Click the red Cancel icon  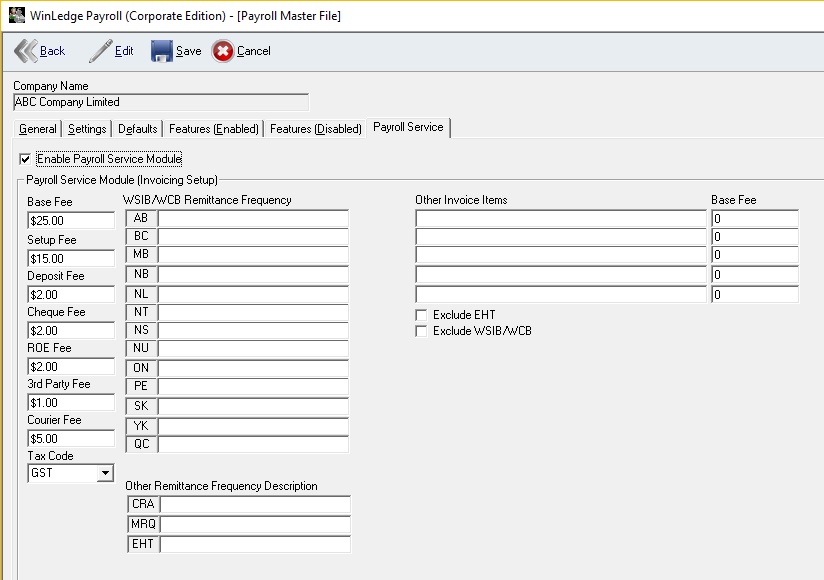click(223, 51)
